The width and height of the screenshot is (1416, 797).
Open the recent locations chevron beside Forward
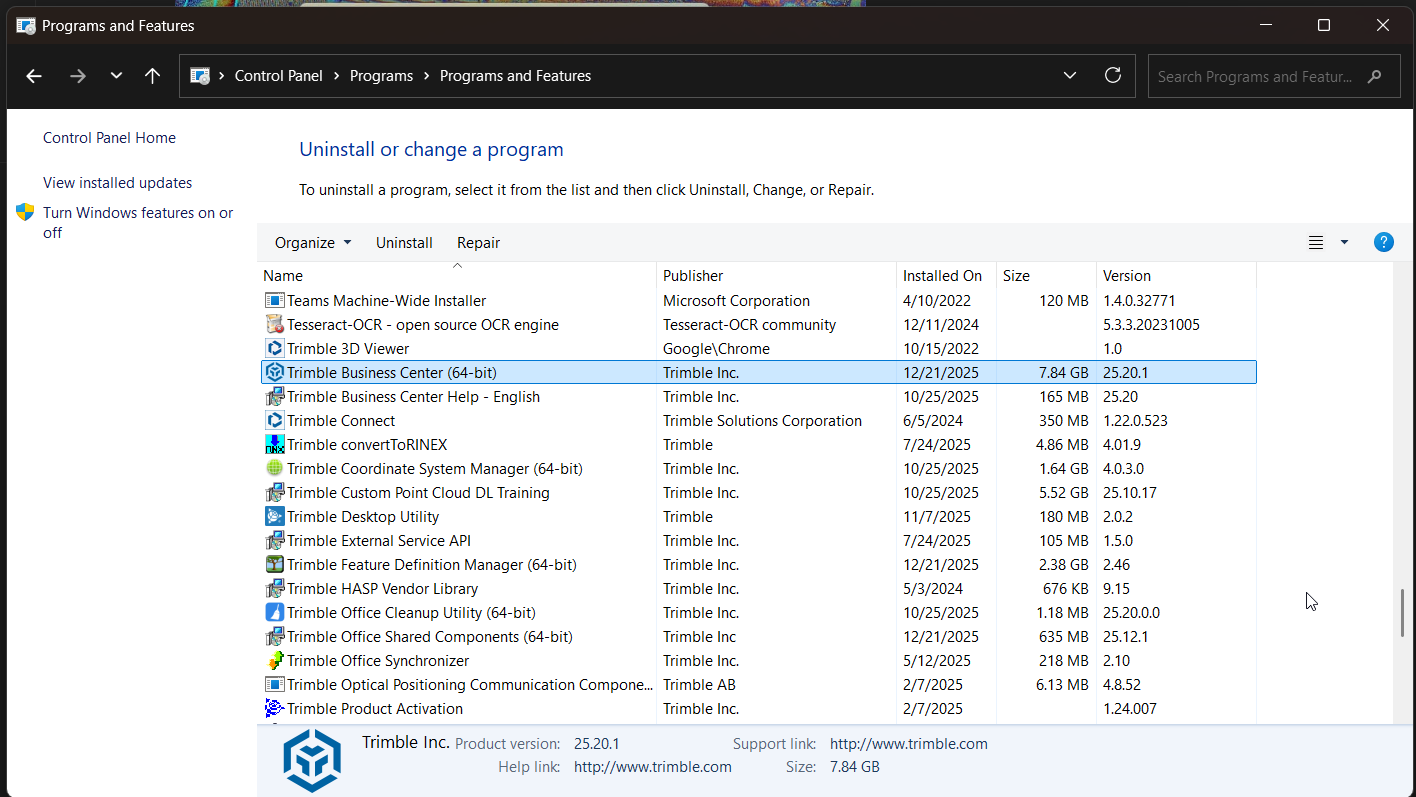tap(116, 76)
